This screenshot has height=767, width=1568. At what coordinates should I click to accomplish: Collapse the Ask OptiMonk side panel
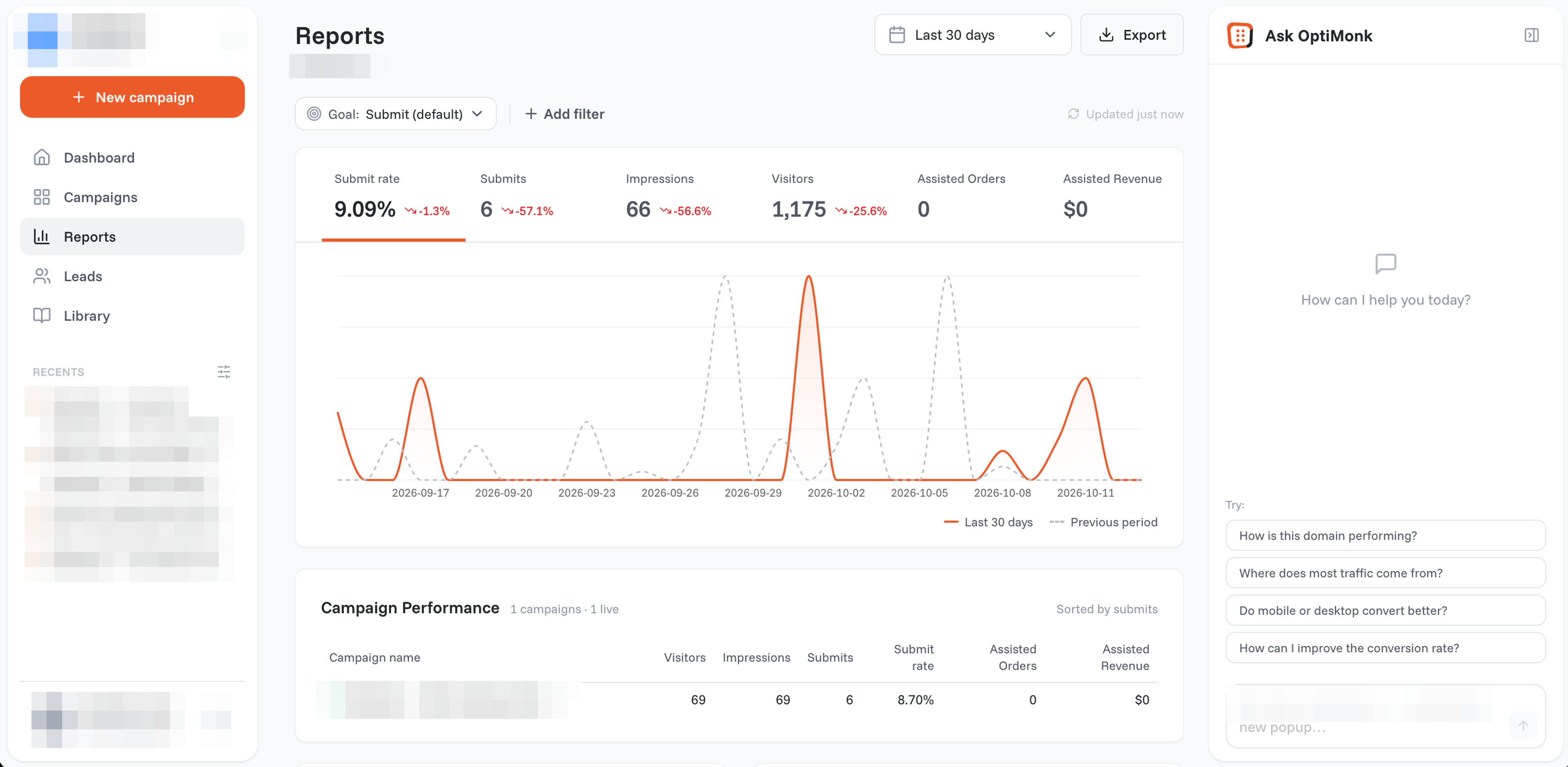click(x=1532, y=35)
